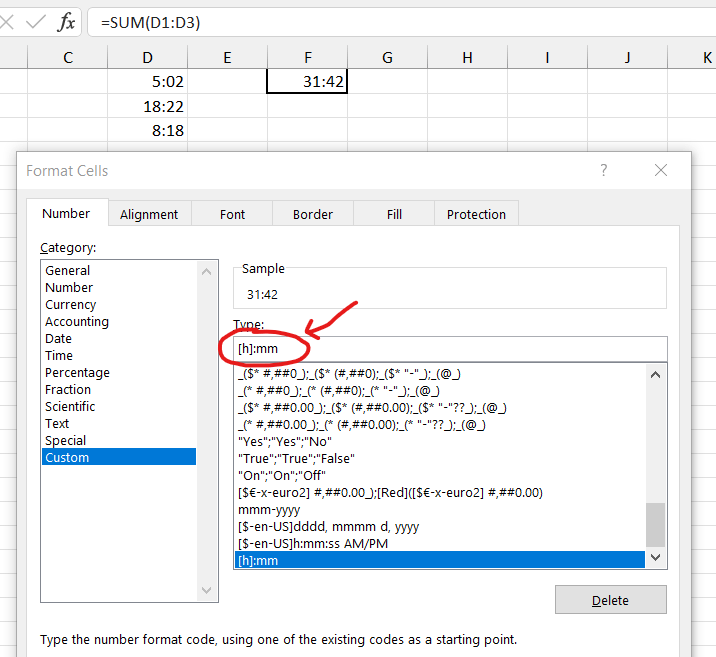Select the highlighted [h]:mm list entry
Image resolution: width=716 pixels, height=657 pixels.
pos(440,560)
